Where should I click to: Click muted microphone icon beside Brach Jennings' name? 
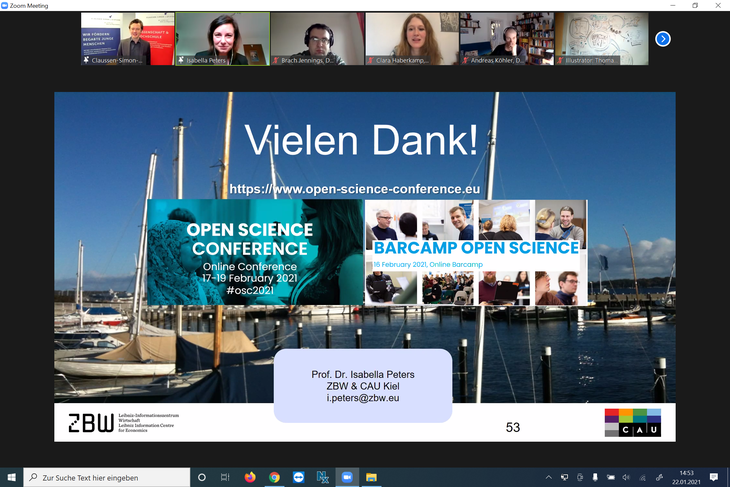click(276, 61)
